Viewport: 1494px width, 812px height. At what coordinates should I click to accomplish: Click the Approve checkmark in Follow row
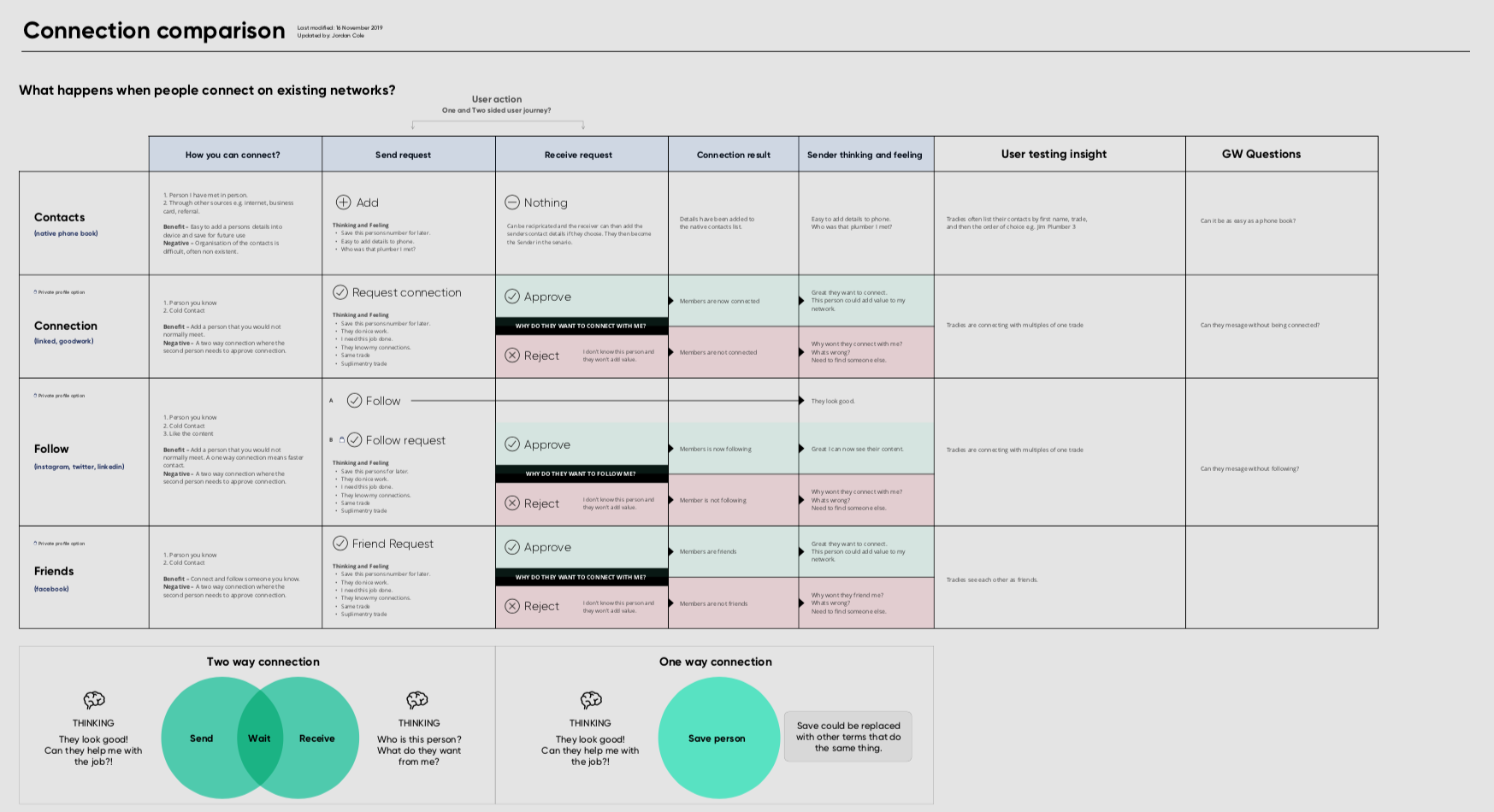point(512,444)
